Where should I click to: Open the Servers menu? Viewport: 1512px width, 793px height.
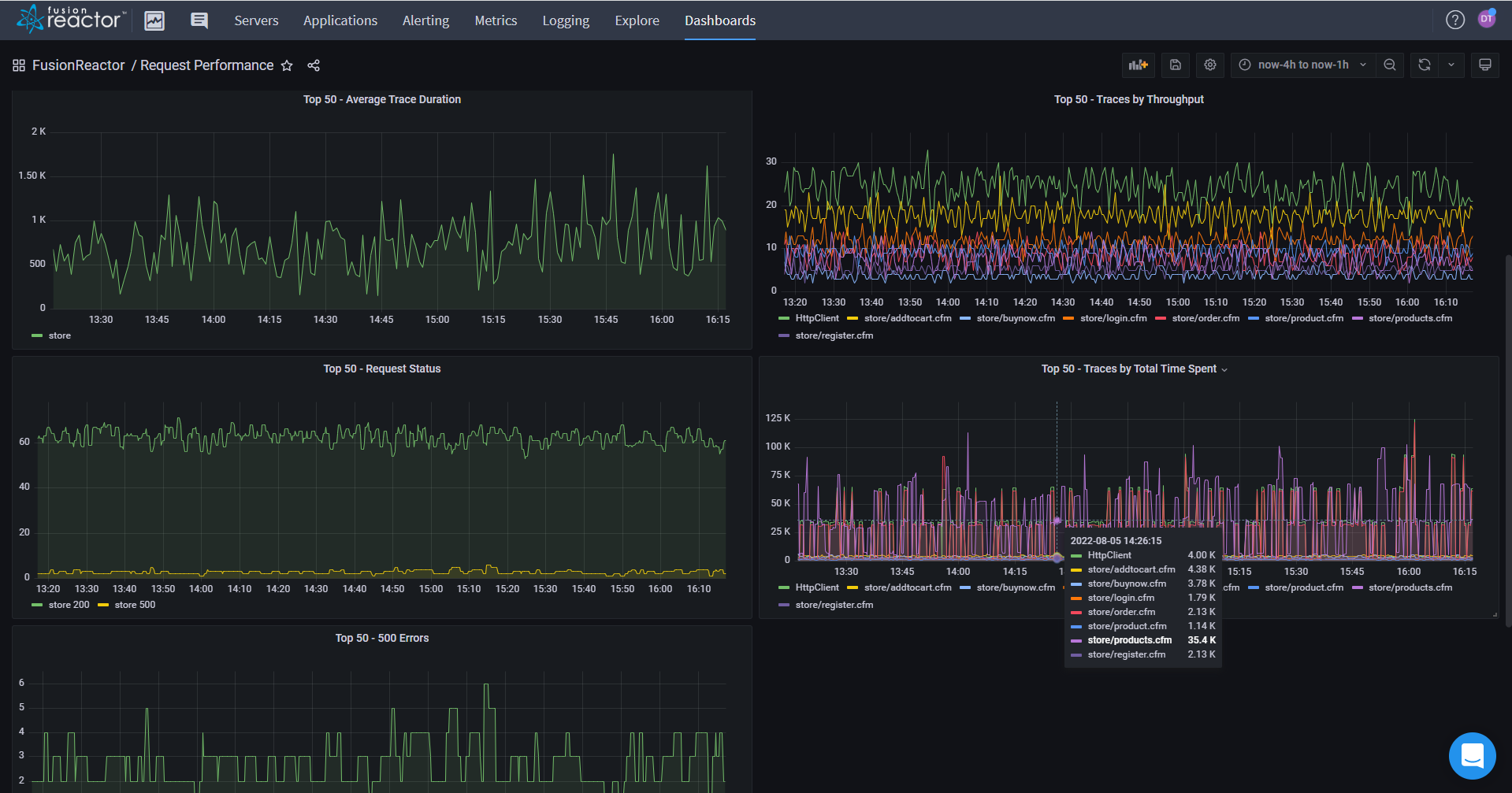click(x=256, y=20)
